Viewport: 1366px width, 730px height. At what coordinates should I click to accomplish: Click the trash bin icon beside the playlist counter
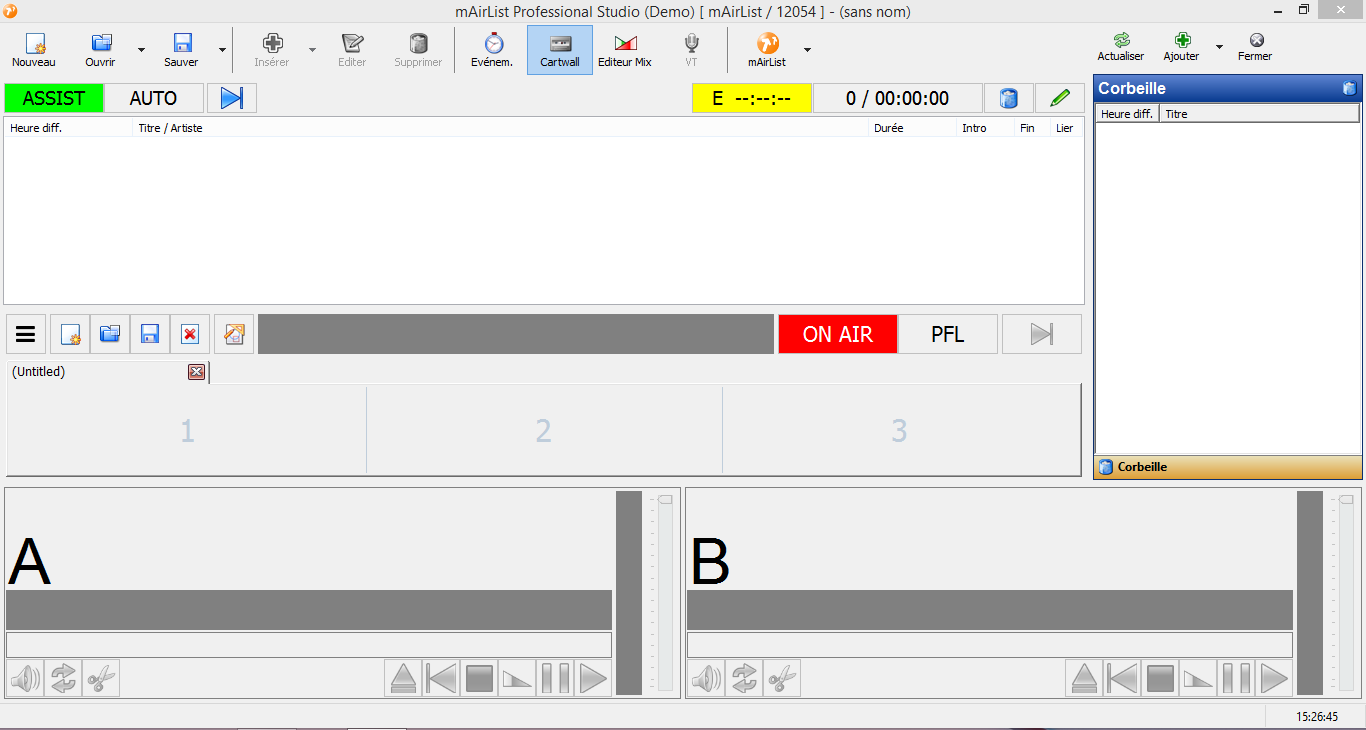pos(1009,98)
